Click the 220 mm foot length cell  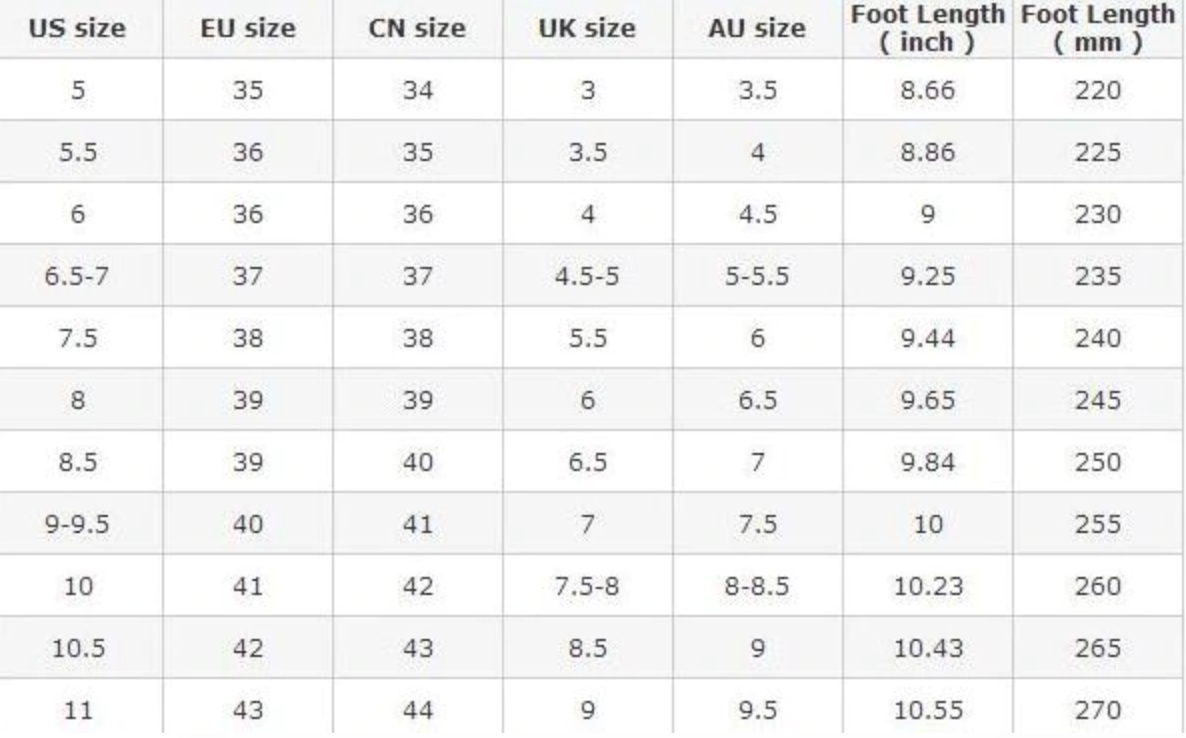1098,91
